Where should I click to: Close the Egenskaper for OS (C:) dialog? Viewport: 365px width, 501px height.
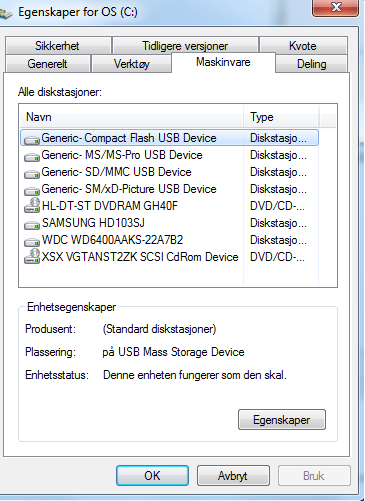[335, 7]
